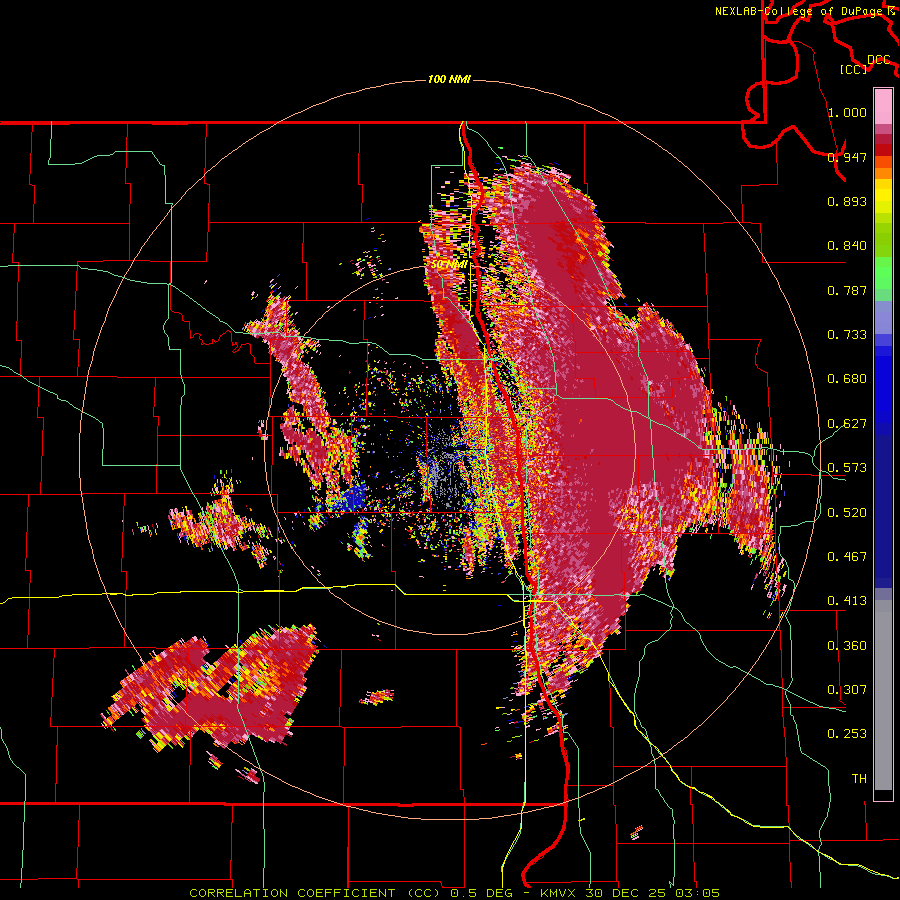Screen dimensions: 900x900
Task: Click the 0.253 scale value
Action: tap(847, 734)
